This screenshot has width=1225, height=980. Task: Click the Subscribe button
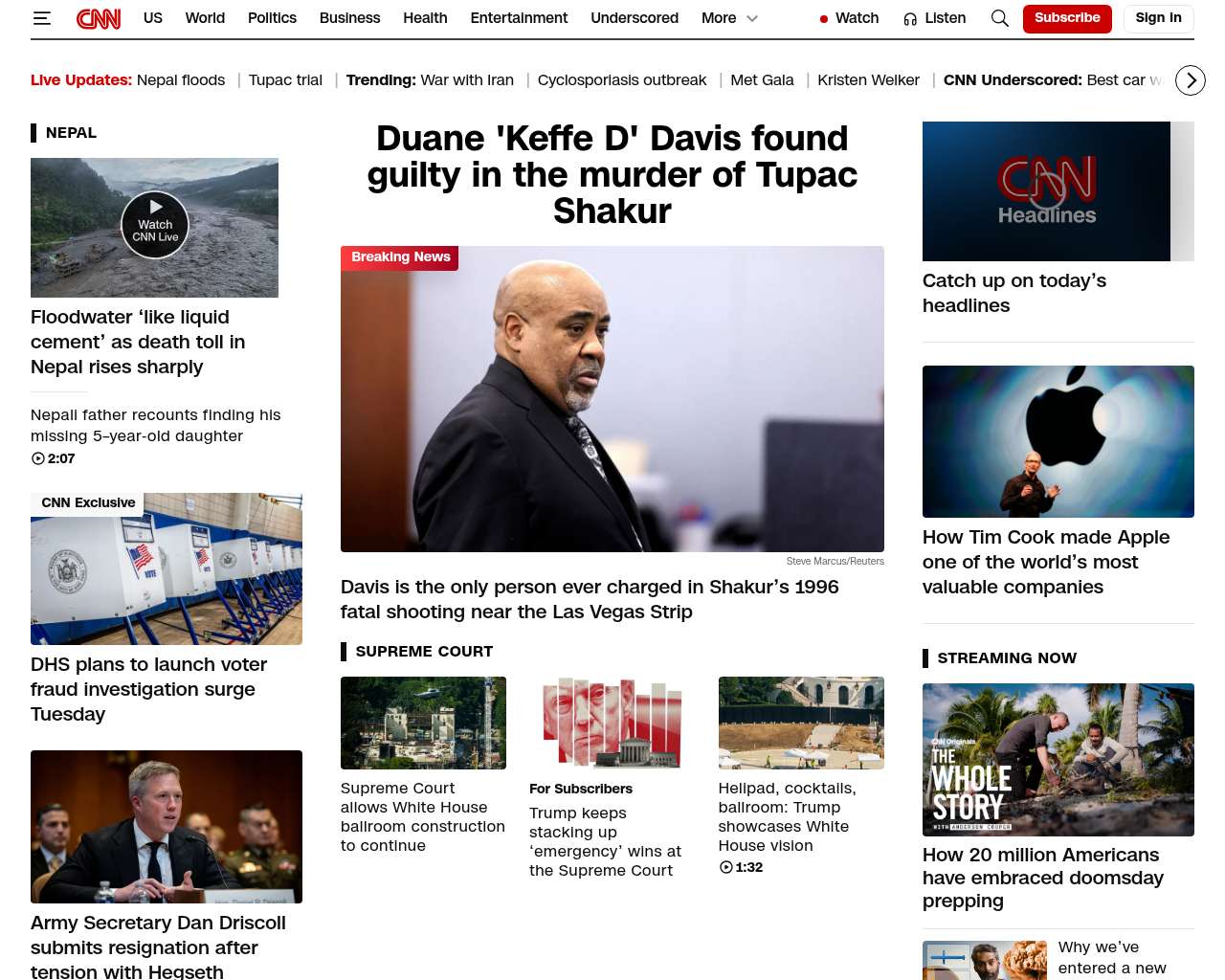pyautogui.click(x=1067, y=18)
